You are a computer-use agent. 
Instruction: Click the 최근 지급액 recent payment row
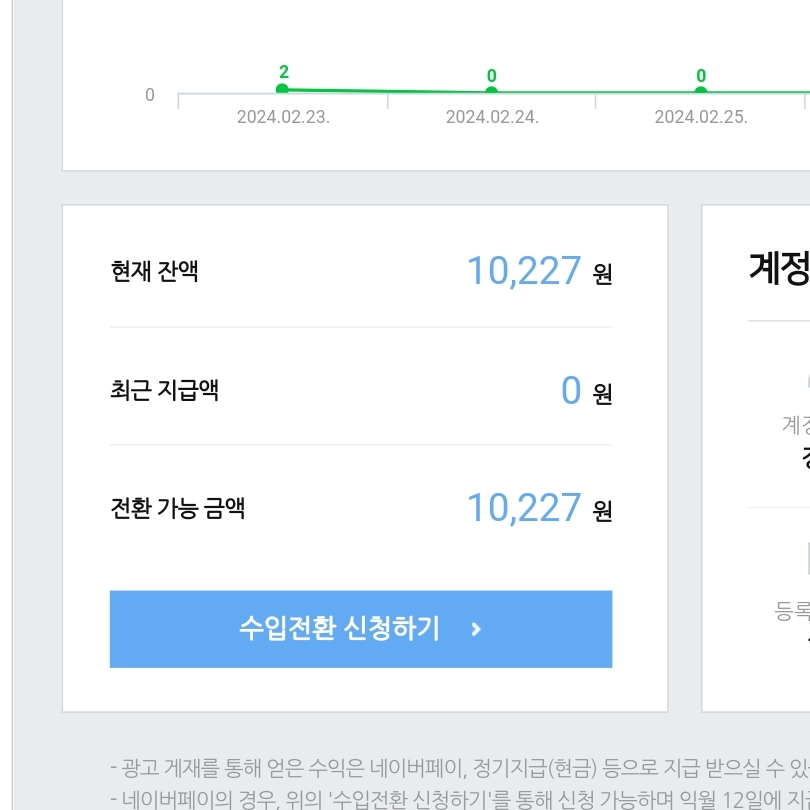(x=155, y=391)
